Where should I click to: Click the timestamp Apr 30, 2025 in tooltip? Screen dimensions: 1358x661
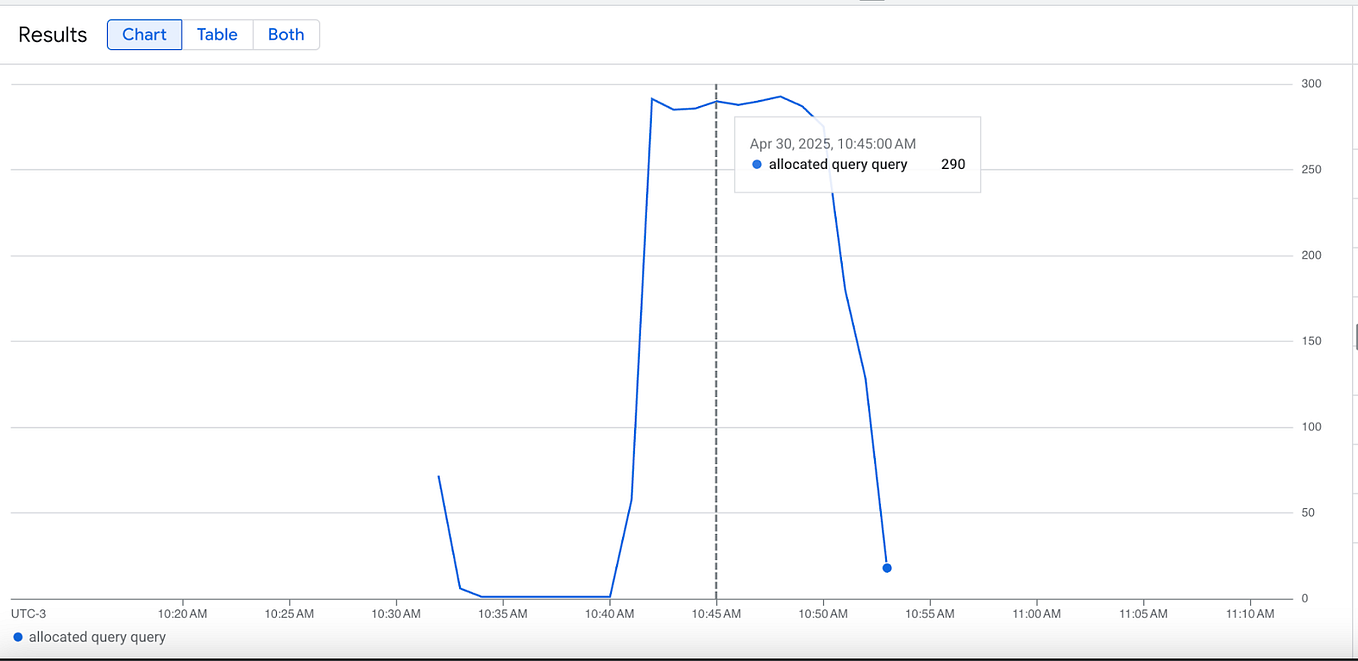pyautogui.click(x=832, y=143)
